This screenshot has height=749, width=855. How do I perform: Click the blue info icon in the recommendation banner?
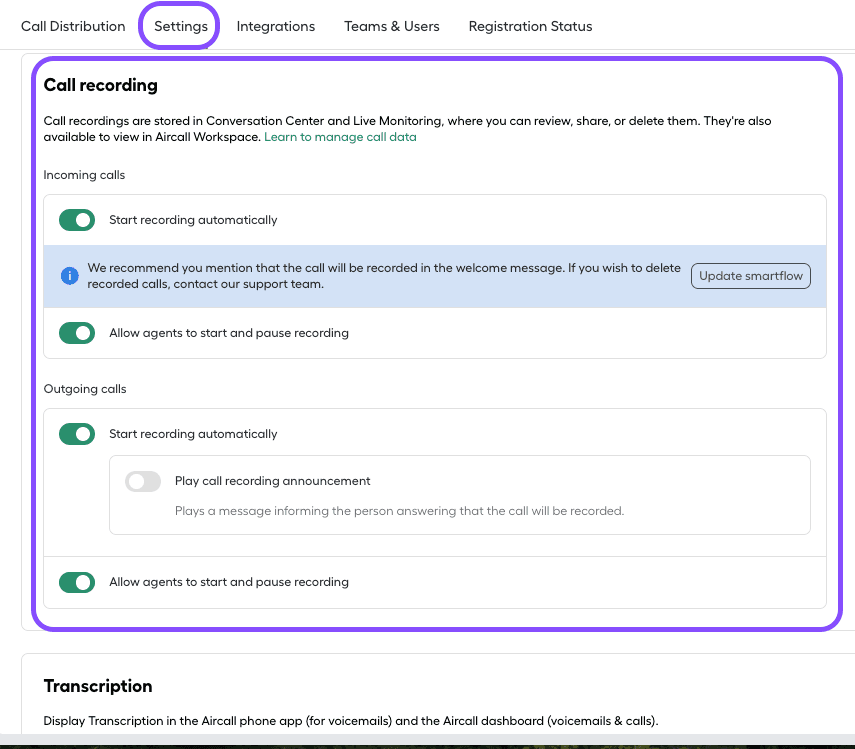[x=69, y=275]
